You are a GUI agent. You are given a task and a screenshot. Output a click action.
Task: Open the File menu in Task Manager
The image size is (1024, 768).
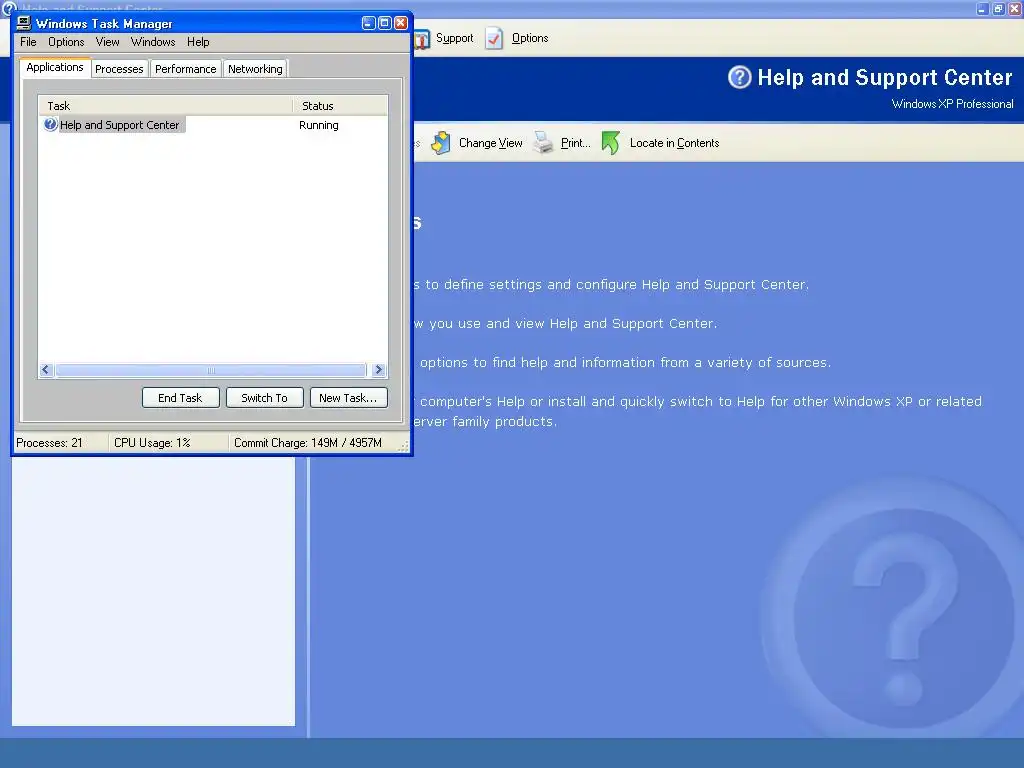click(x=28, y=42)
